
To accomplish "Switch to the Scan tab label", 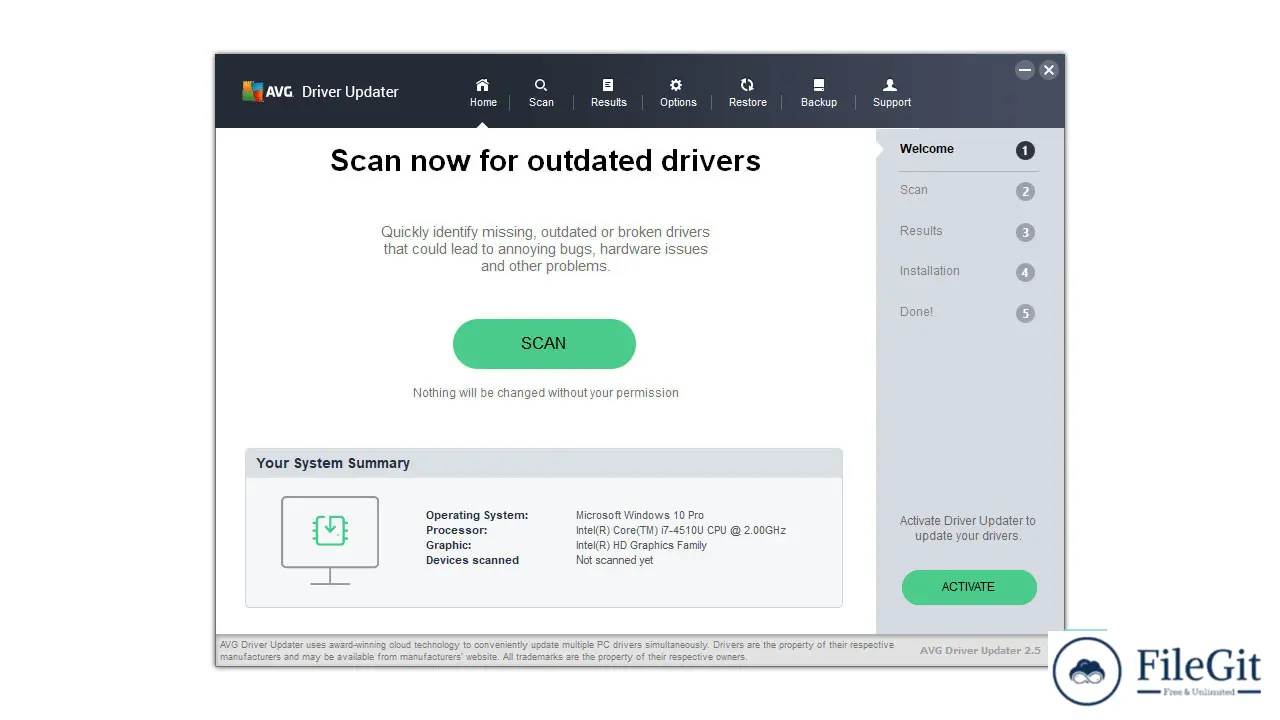I will click(x=541, y=102).
